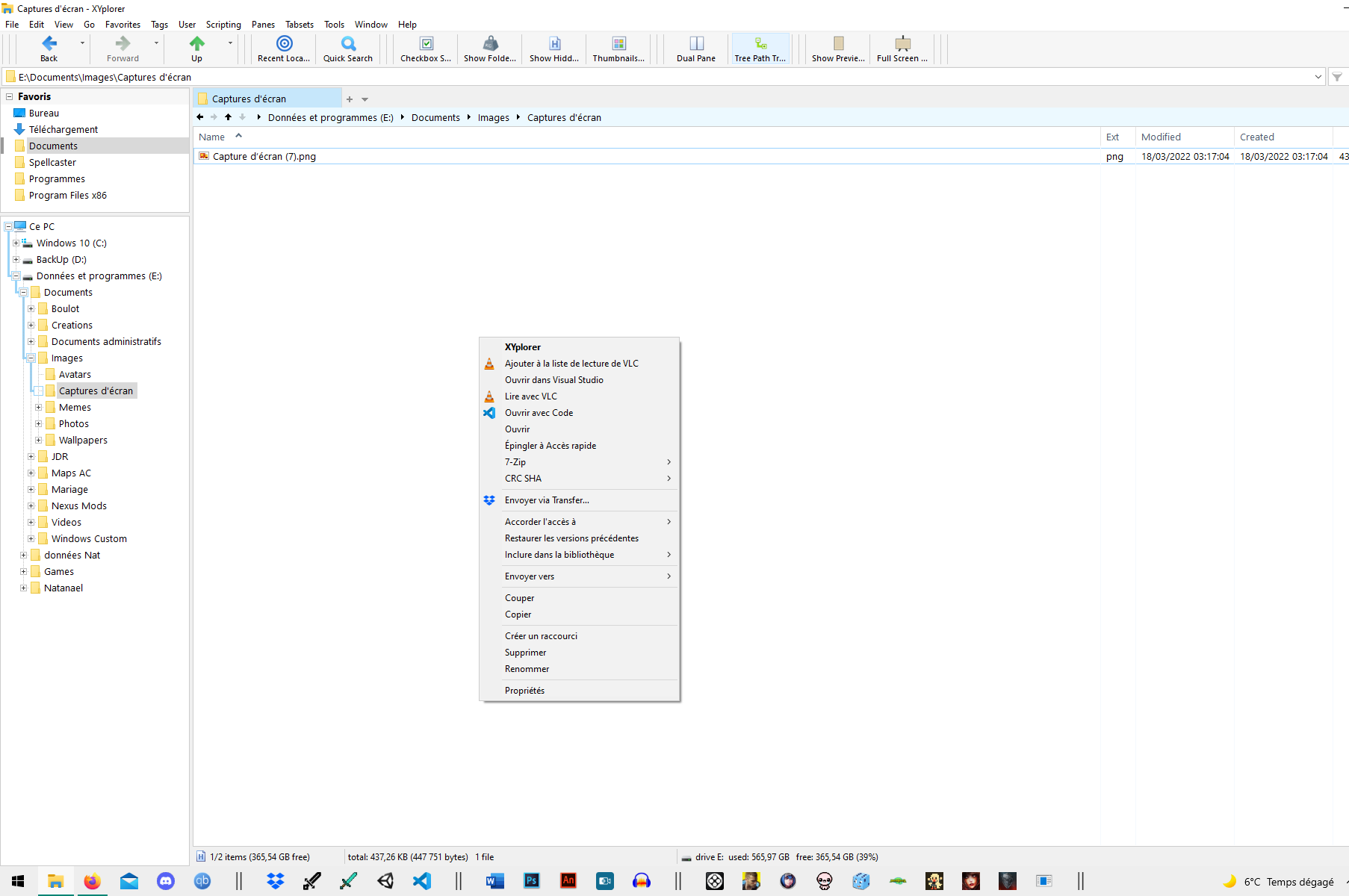Click the filter funnel icon by address bar
Viewport: 1349px width, 896px height.
[1337, 77]
